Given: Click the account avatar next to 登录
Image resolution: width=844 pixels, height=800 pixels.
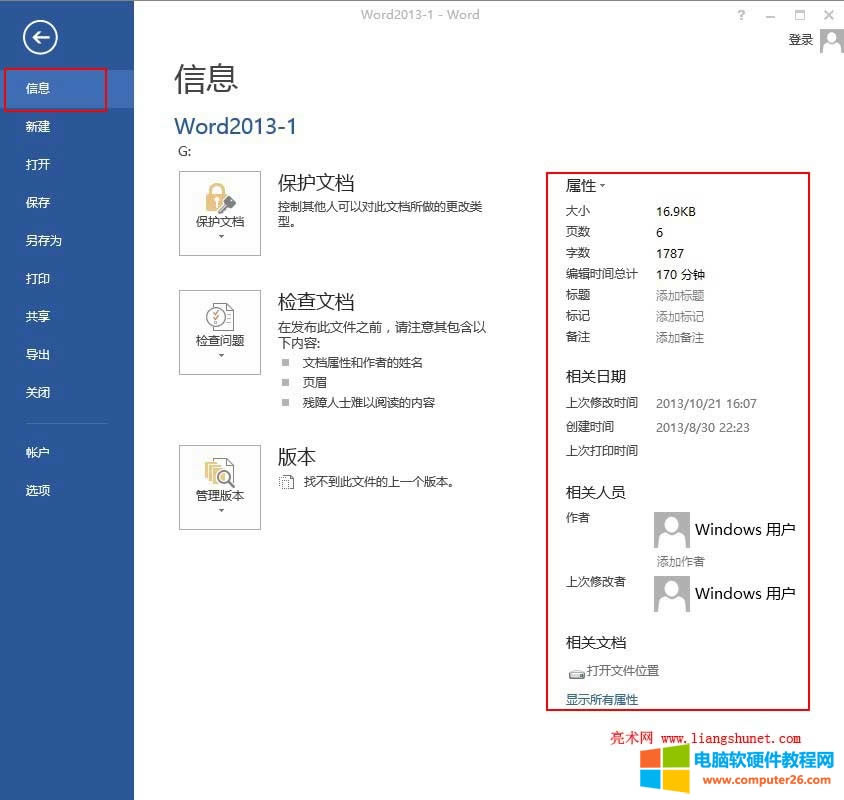Looking at the screenshot, I should (831, 40).
